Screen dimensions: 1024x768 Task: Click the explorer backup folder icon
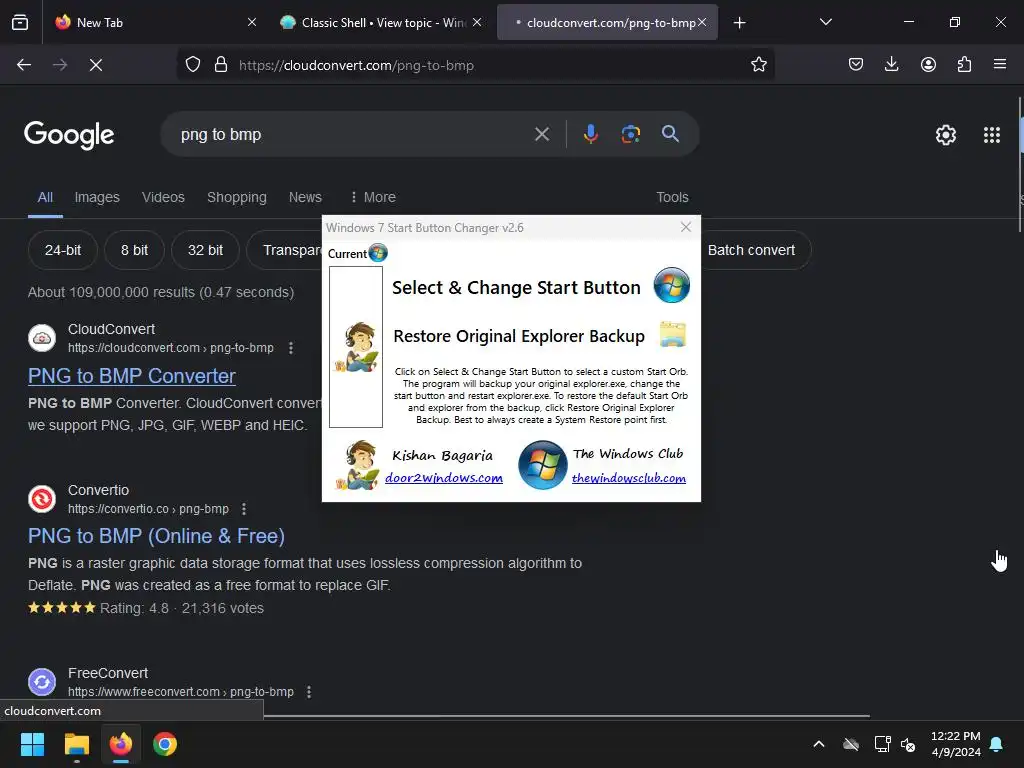tap(673, 334)
